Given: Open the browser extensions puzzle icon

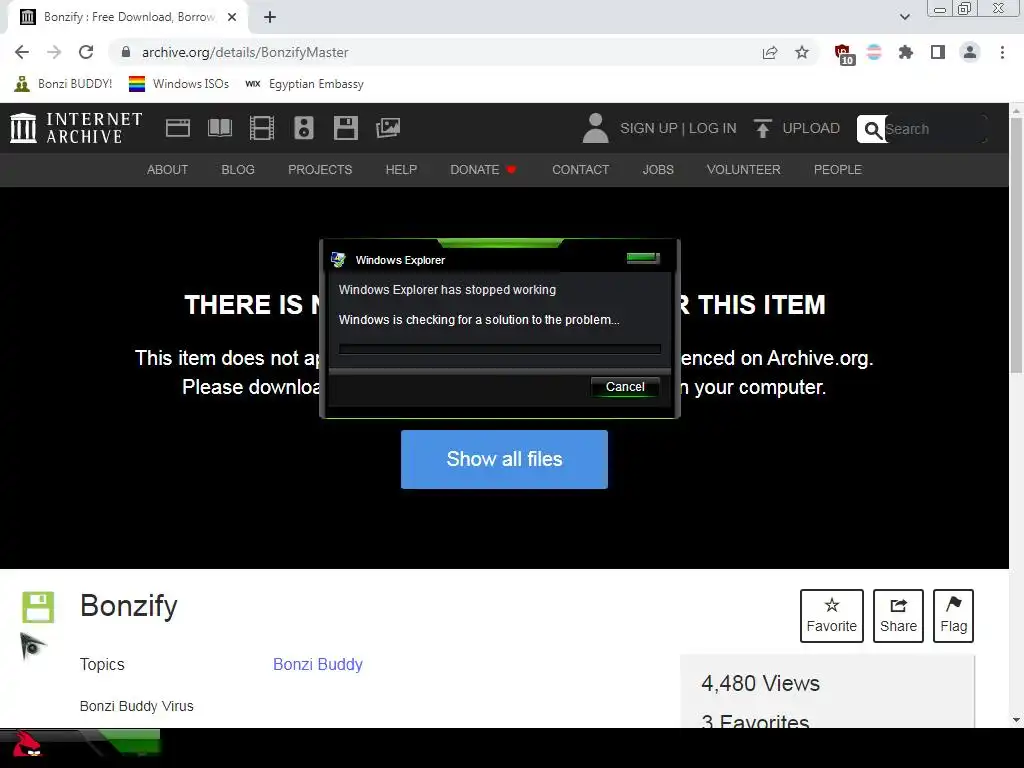Looking at the screenshot, I should [906, 52].
